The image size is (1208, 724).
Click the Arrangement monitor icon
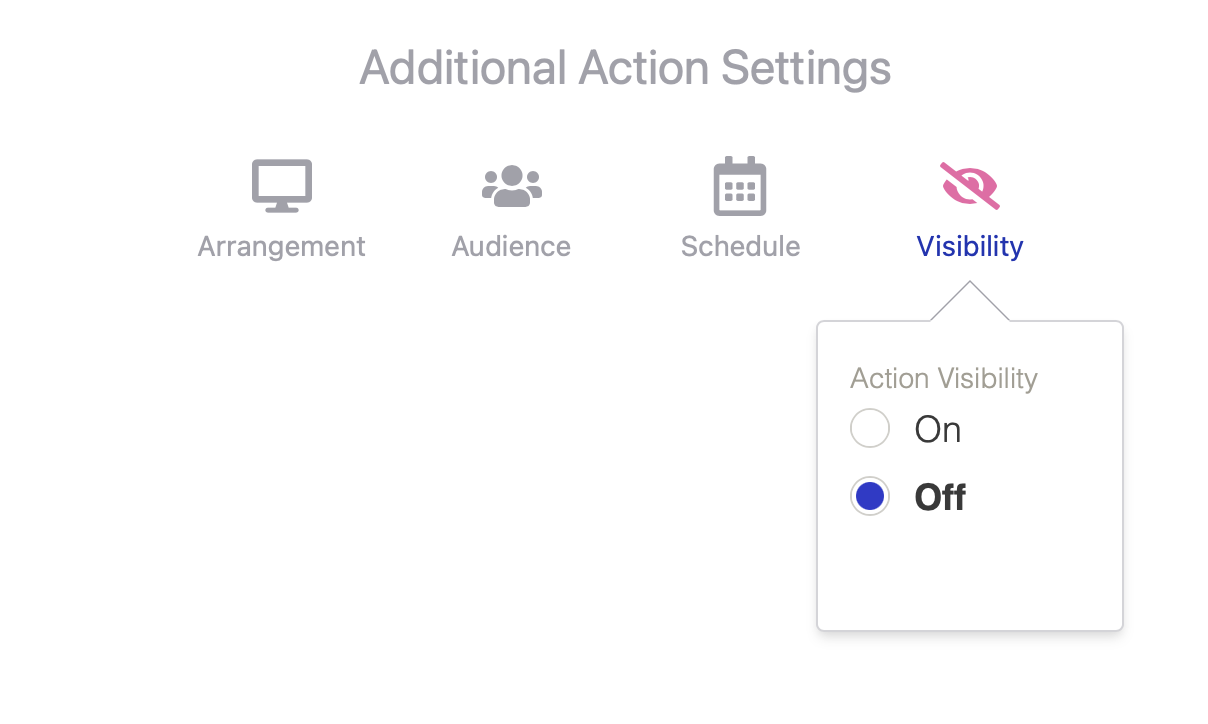pyautogui.click(x=281, y=186)
